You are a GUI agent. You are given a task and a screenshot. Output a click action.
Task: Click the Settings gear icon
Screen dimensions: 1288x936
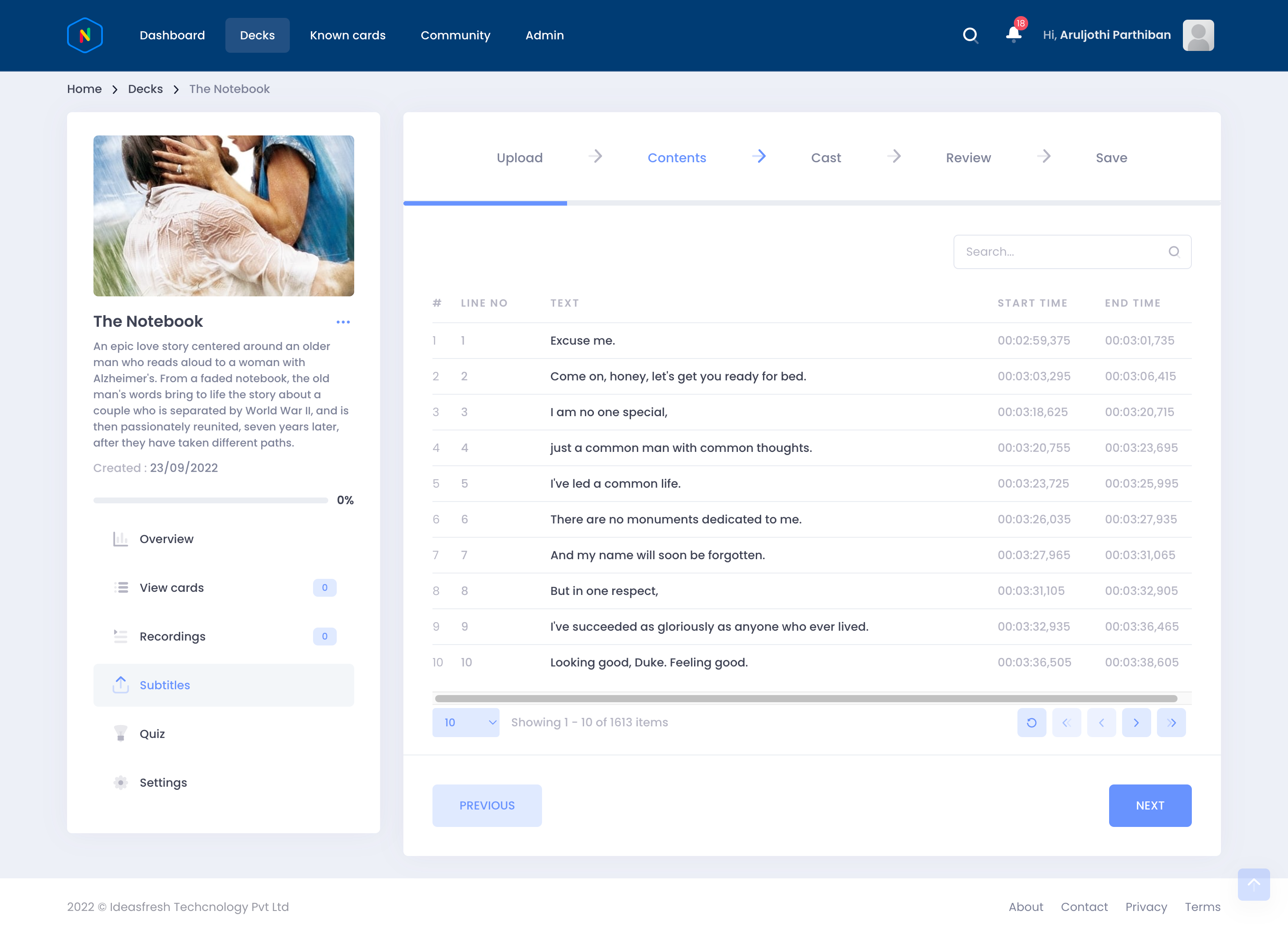120,782
